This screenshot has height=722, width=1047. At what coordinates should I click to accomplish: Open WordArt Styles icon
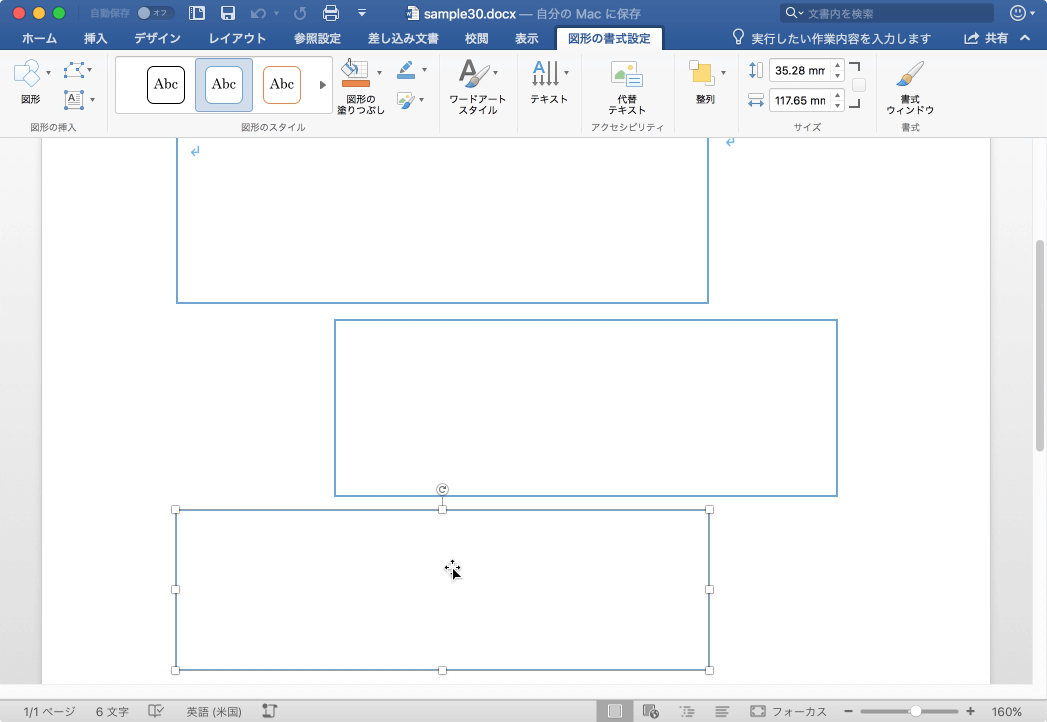tap(474, 73)
